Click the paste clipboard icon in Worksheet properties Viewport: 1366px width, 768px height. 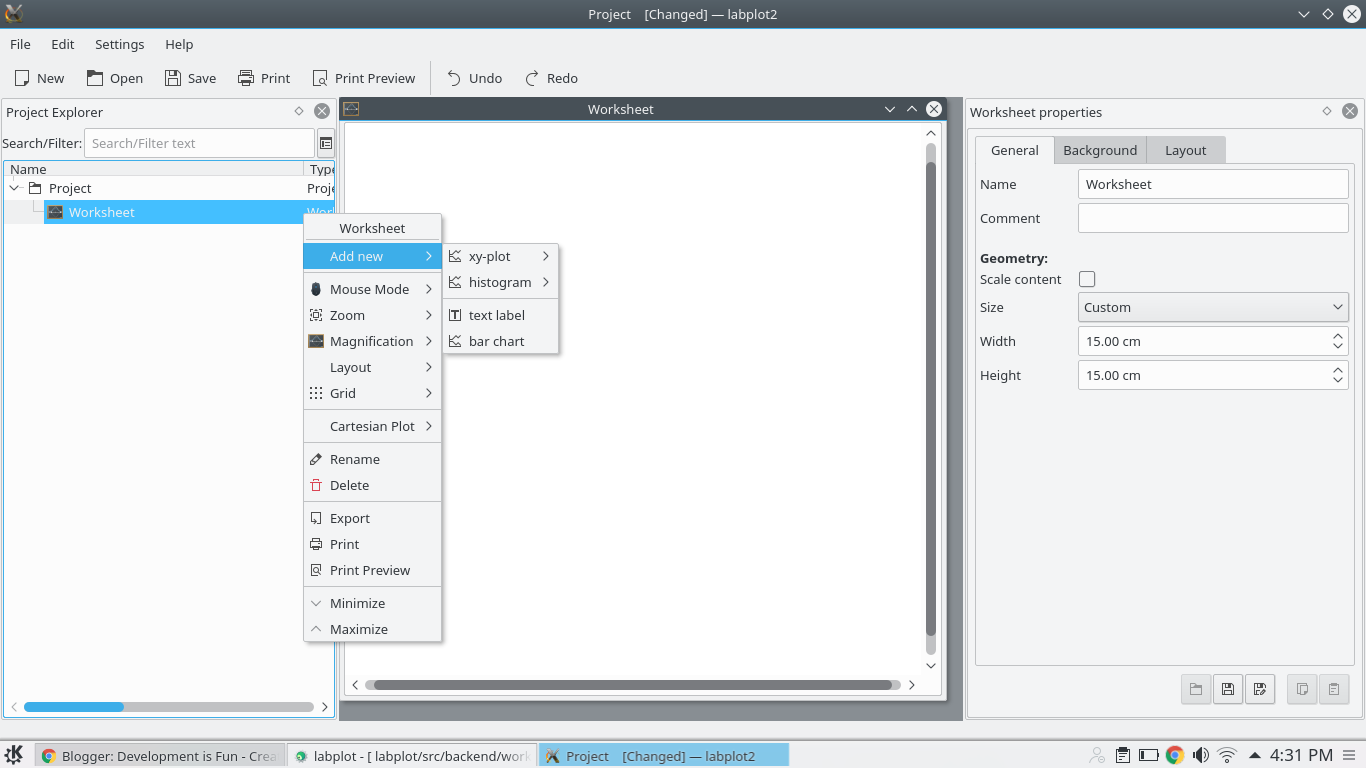pyautogui.click(x=1334, y=688)
